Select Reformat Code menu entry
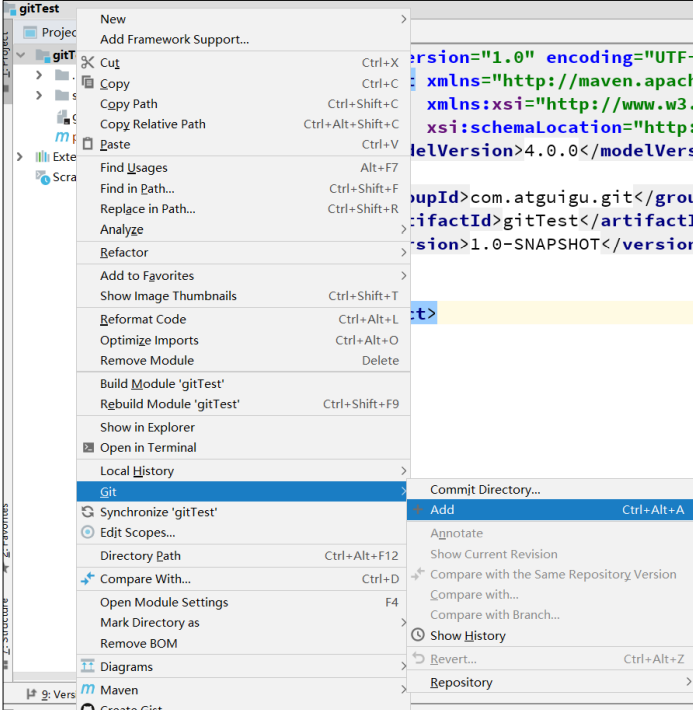693x710 pixels. 143,319
